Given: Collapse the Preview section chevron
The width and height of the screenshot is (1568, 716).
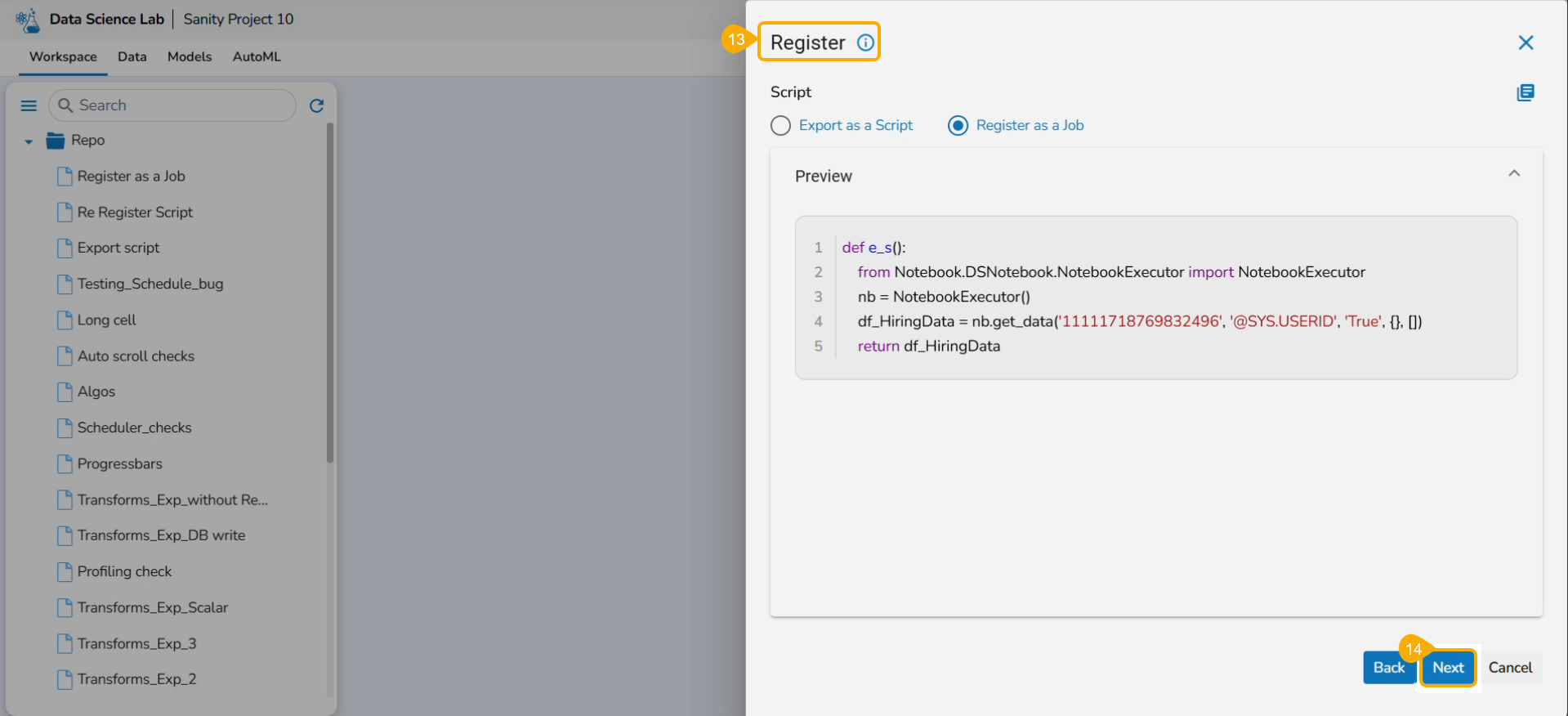Looking at the screenshot, I should pyautogui.click(x=1513, y=173).
